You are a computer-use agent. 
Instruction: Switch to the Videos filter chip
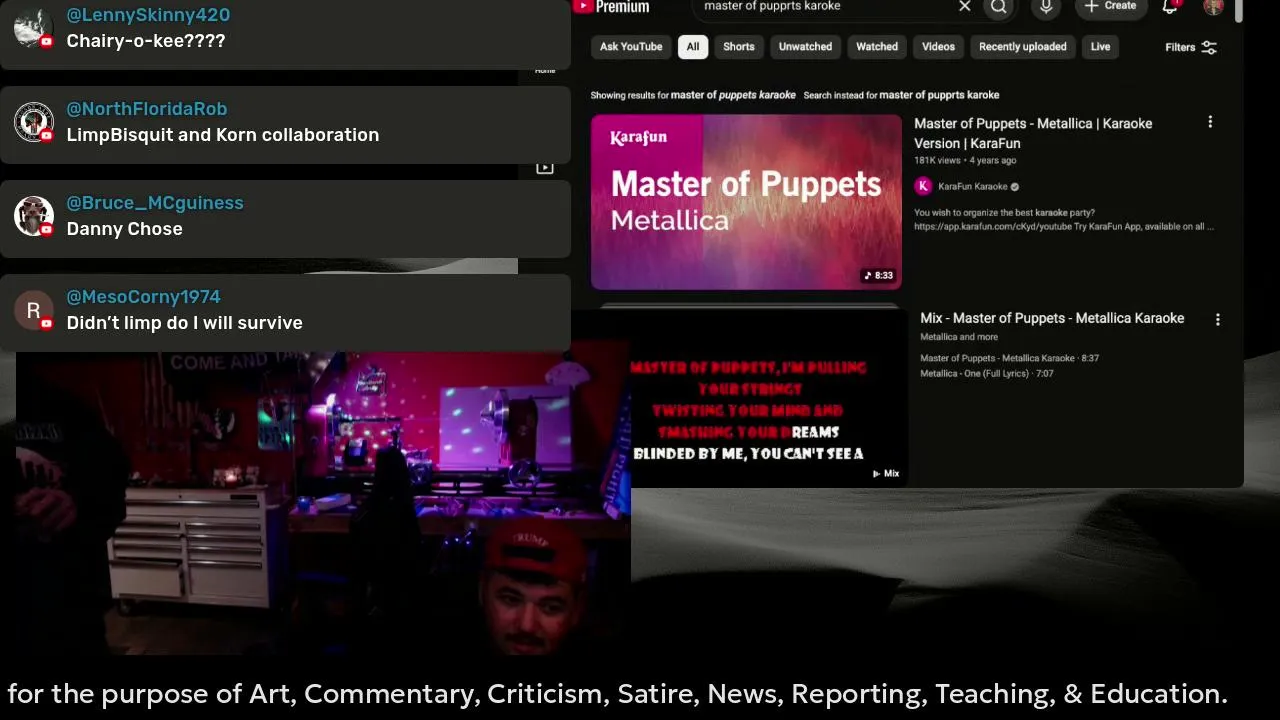click(938, 47)
